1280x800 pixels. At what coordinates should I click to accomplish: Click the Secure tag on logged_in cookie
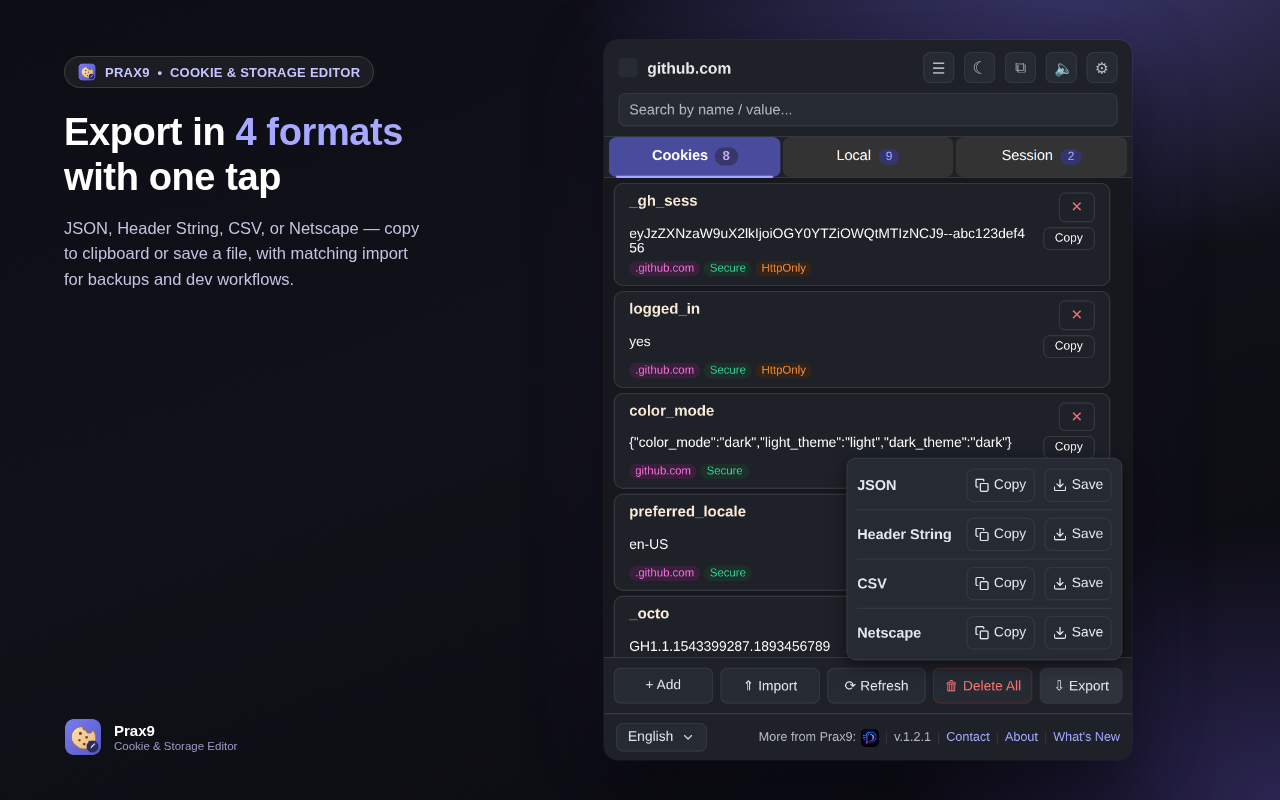click(728, 370)
